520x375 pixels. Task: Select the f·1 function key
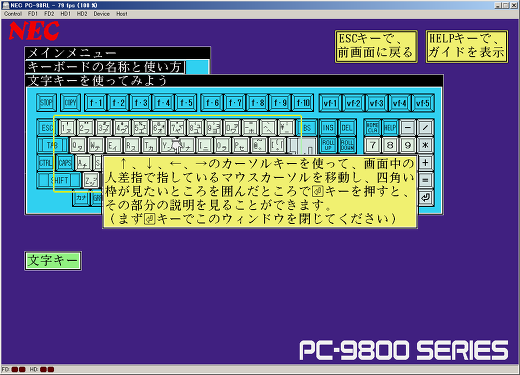click(x=96, y=103)
